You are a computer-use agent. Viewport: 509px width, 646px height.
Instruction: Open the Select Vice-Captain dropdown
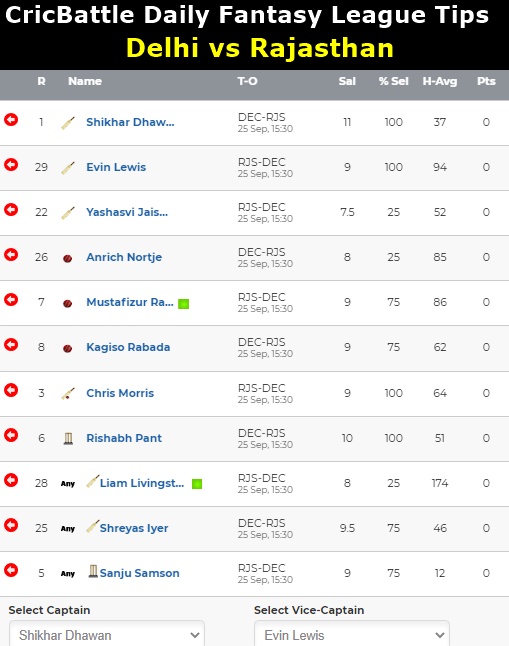coord(352,634)
